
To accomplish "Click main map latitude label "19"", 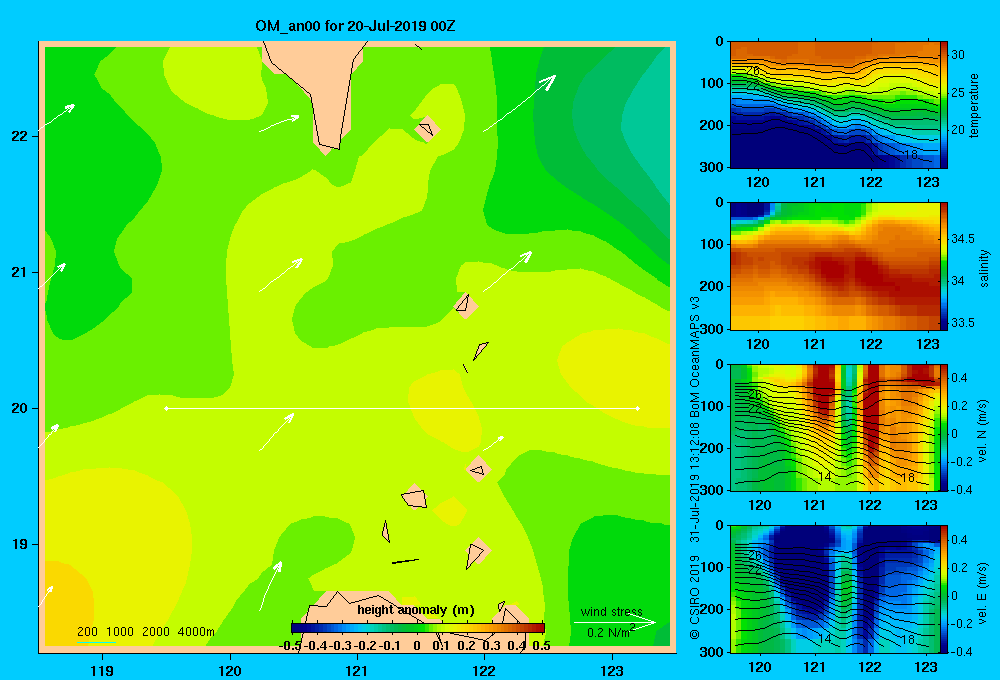I will point(20,544).
